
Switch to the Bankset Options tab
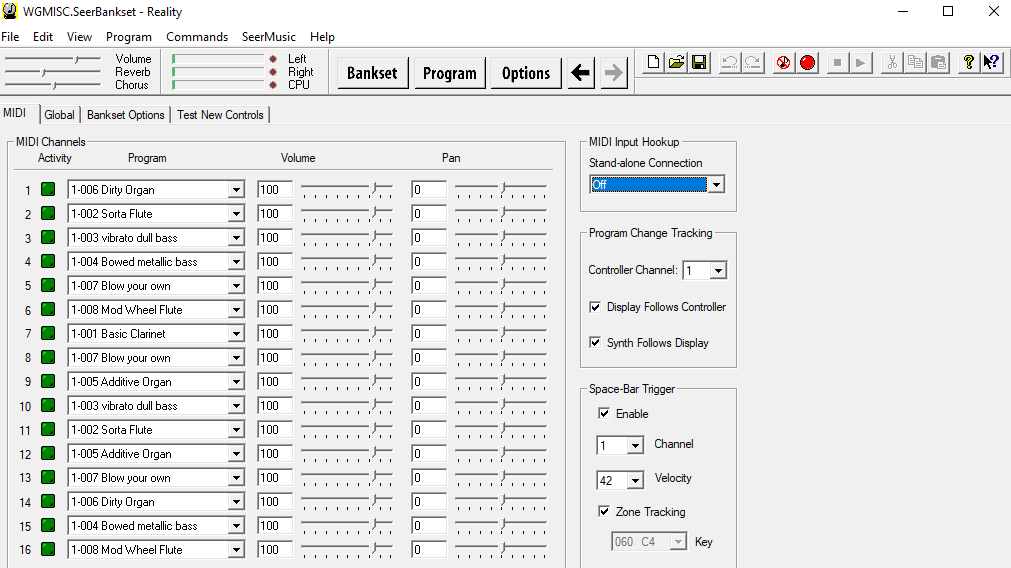(125, 115)
